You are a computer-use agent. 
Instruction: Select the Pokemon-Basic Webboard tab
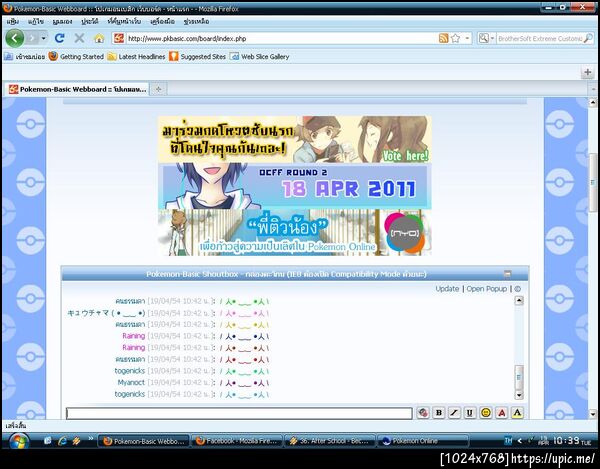[x=78, y=89]
